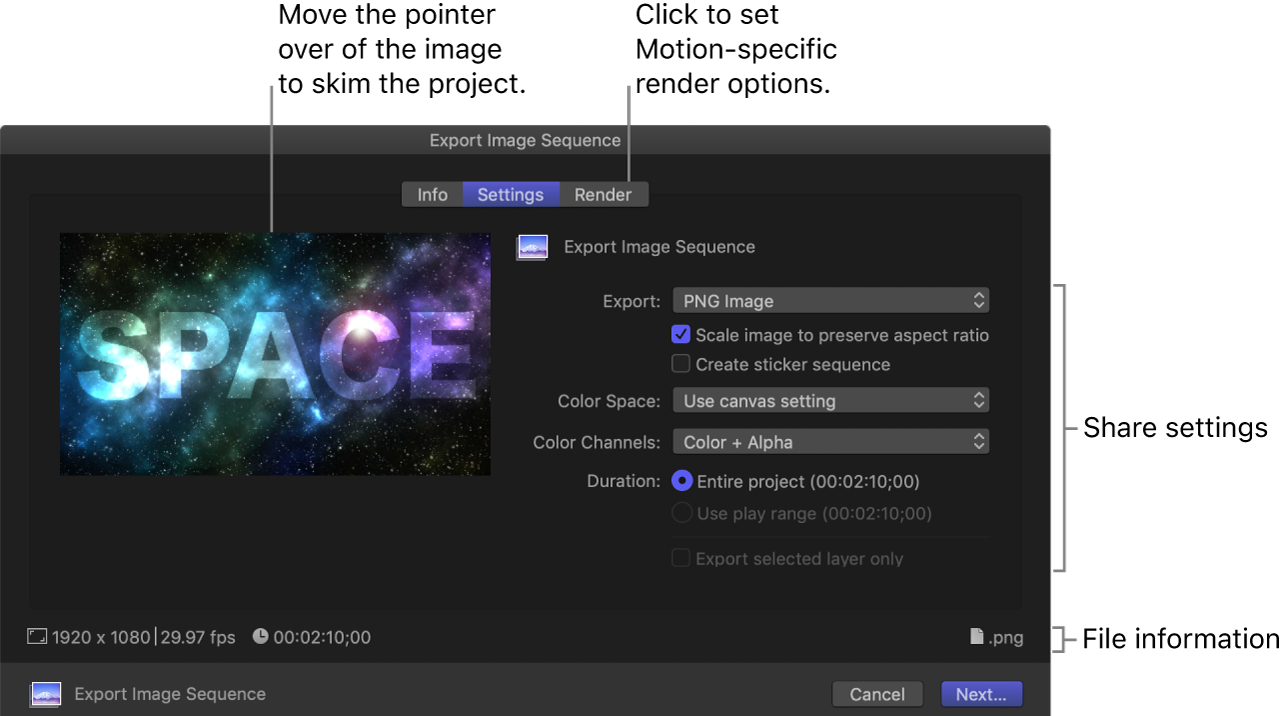Click the Export Image Sequence app icon bottom left
Screen dimensions: 1288x716
click(x=45, y=693)
